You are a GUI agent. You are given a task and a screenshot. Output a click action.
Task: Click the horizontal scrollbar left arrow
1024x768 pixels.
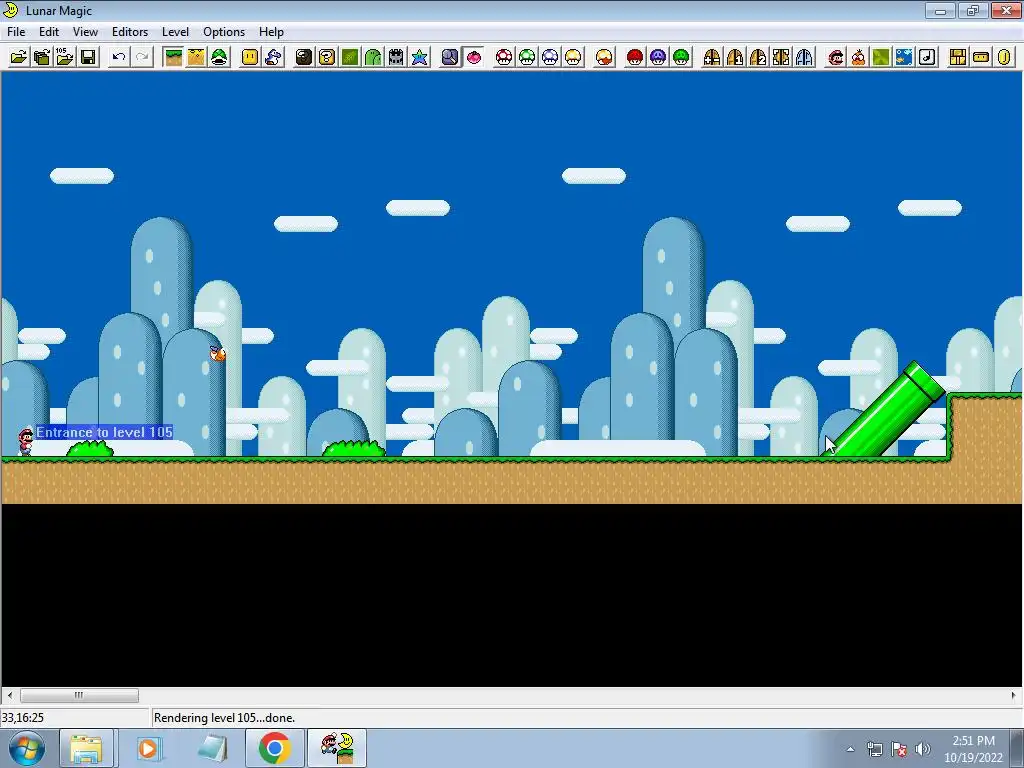click(x=9, y=696)
